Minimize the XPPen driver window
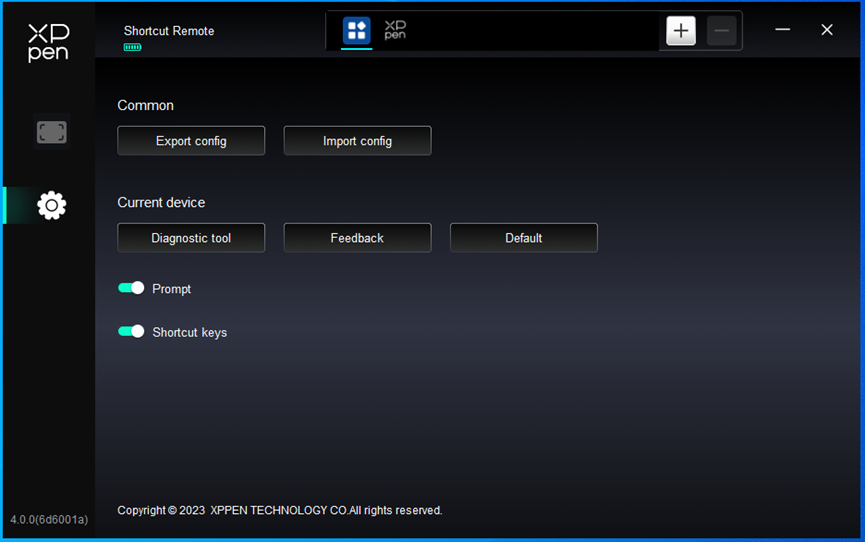 (783, 30)
